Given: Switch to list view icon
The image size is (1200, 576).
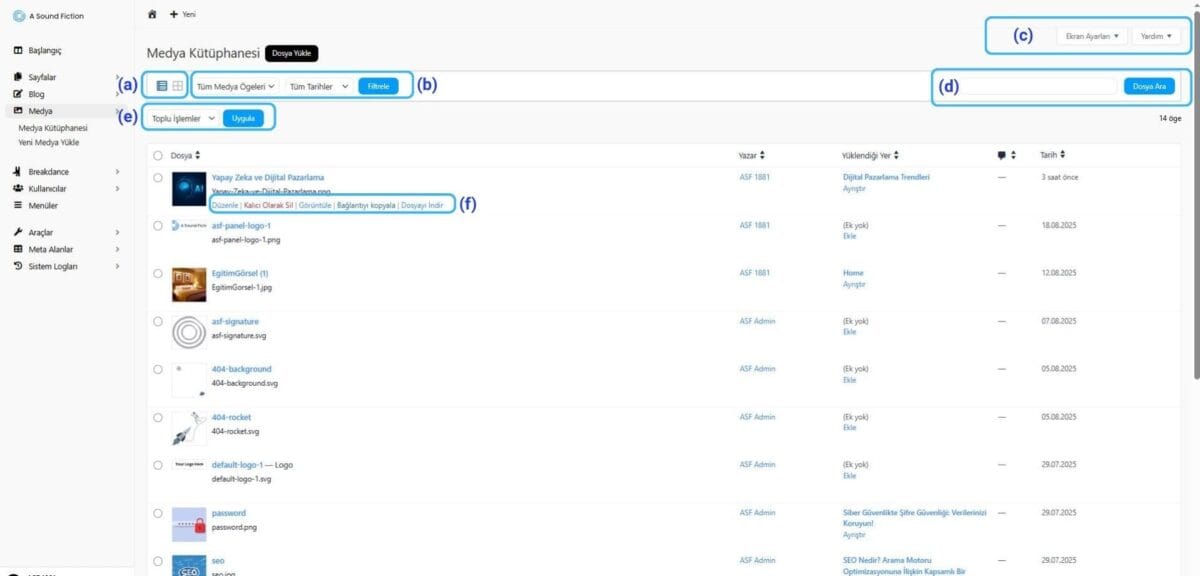Looking at the screenshot, I should point(162,86).
